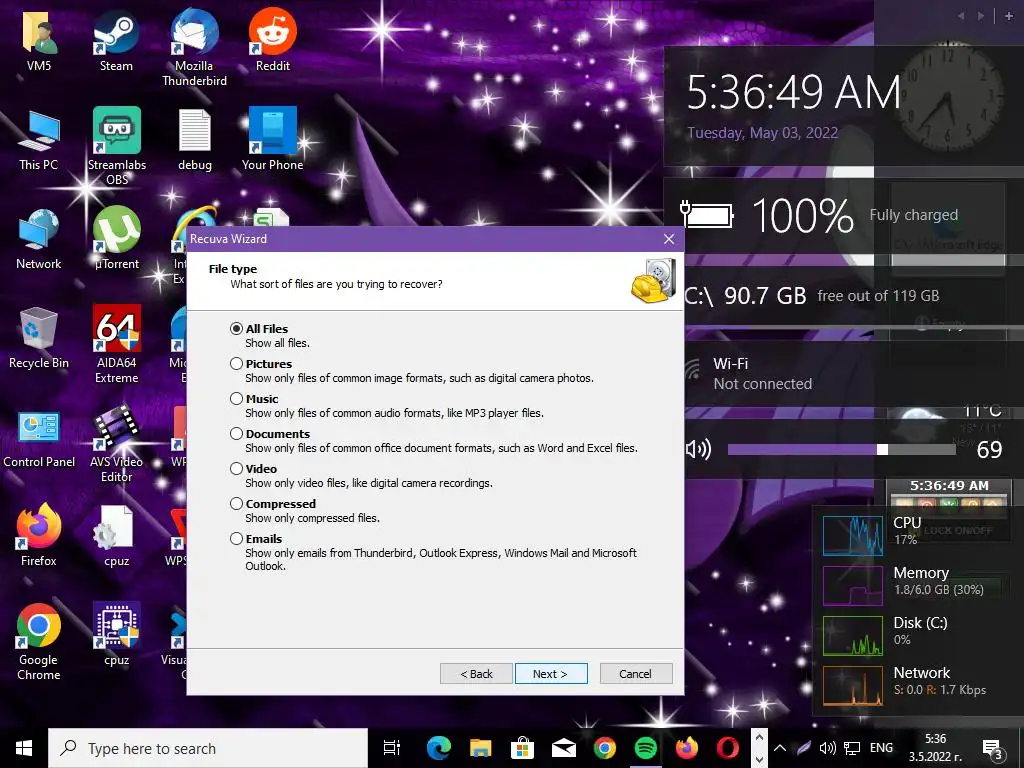Click the Network activity graph
Viewport: 1024px width, 768px height.
[853, 686]
